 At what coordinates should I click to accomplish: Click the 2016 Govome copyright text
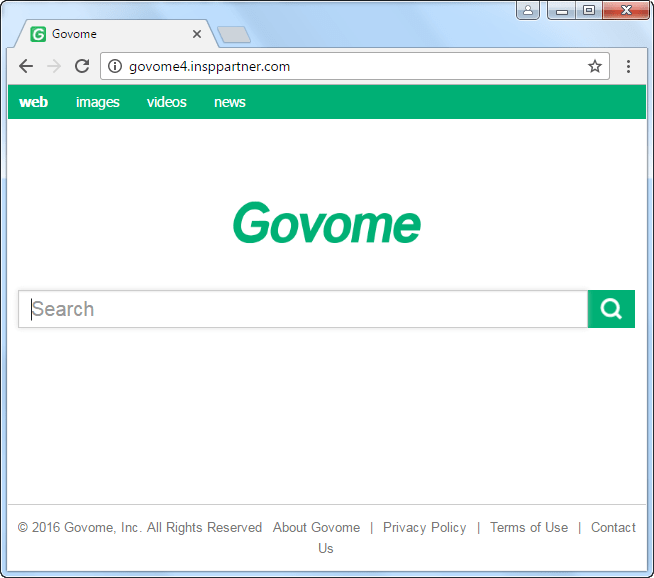tap(139, 528)
